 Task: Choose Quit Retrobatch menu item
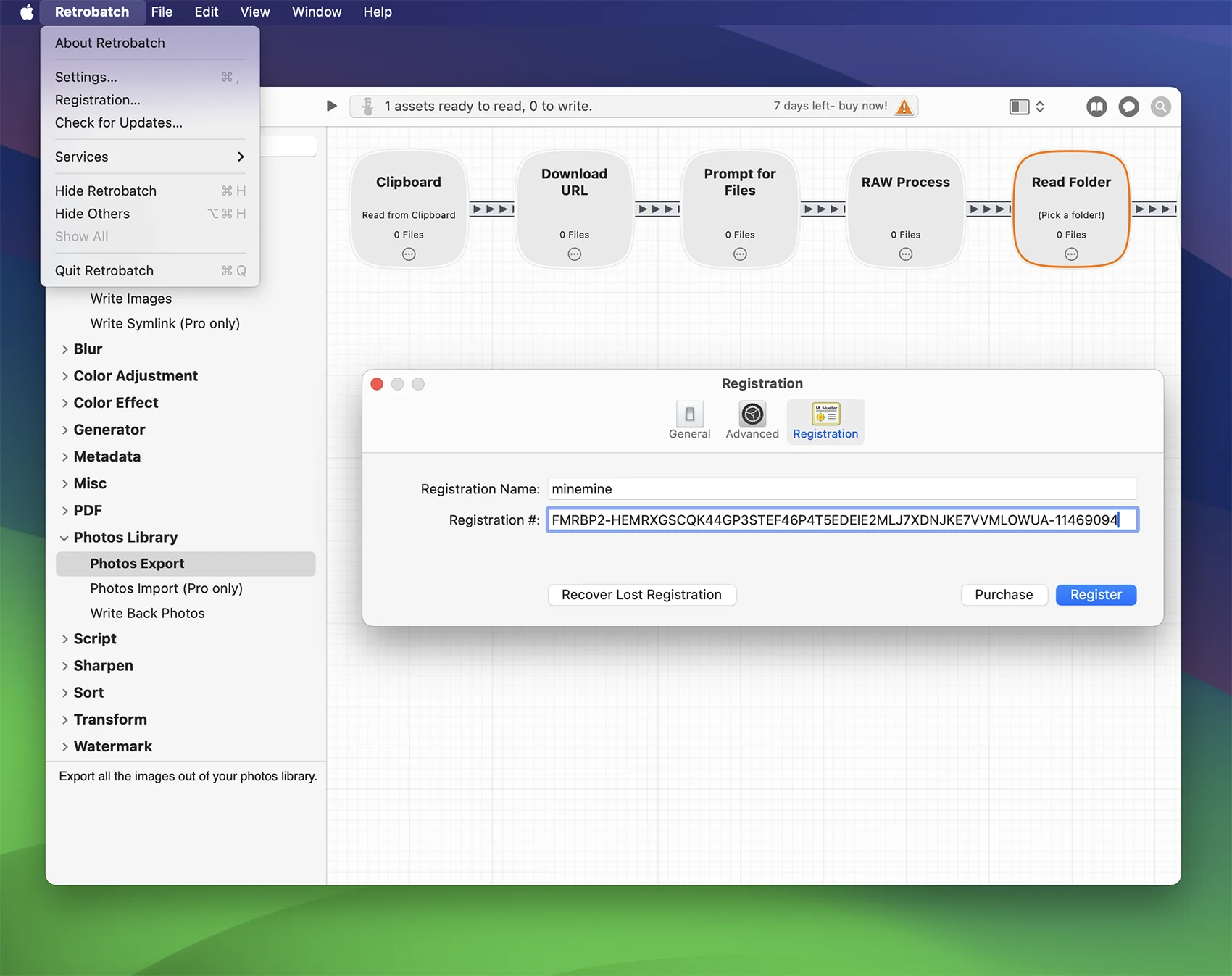(x=150, y=270)
